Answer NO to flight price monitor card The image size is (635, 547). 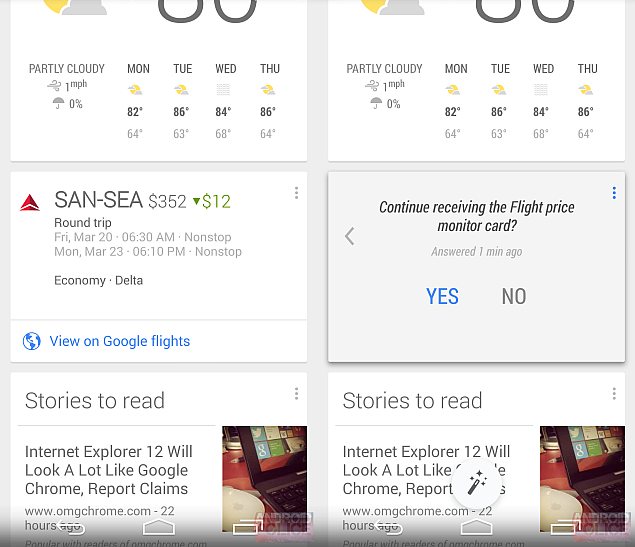(514, 296)
